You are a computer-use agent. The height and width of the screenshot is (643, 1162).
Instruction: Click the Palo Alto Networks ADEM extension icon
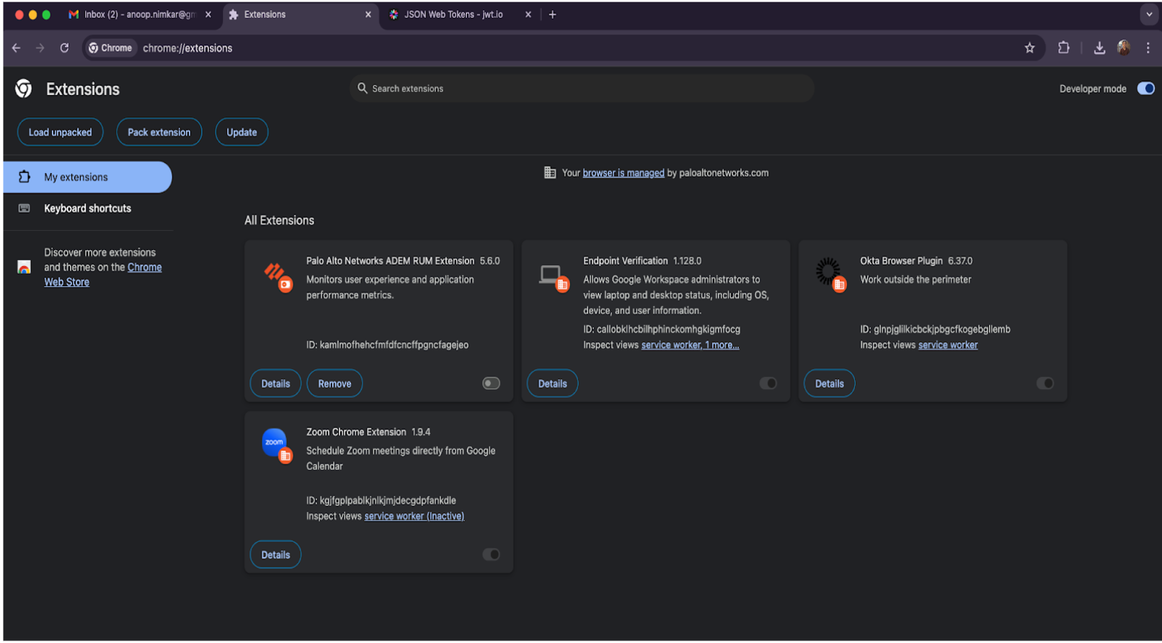point(276,276)
